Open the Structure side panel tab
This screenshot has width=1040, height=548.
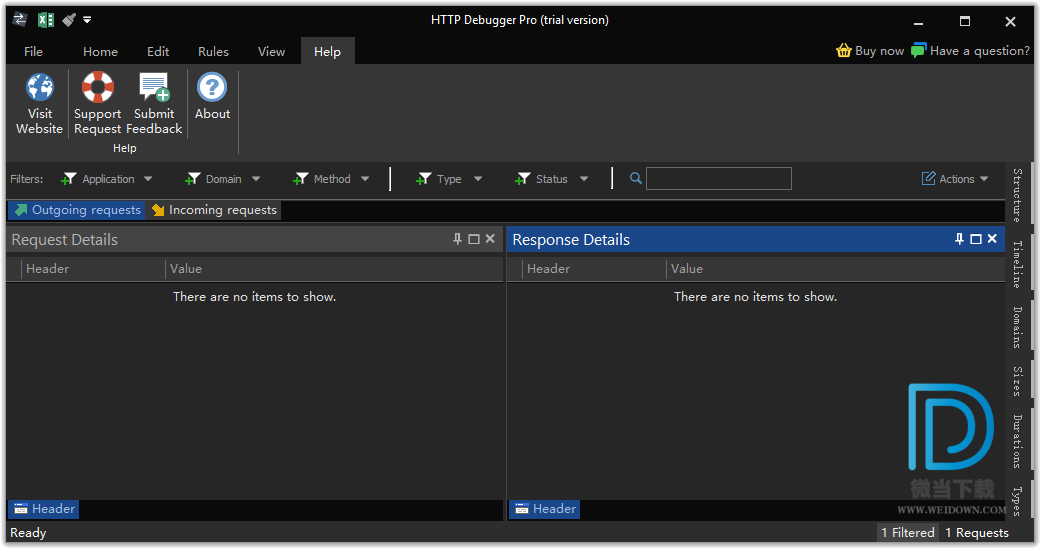pos(1017,195)
